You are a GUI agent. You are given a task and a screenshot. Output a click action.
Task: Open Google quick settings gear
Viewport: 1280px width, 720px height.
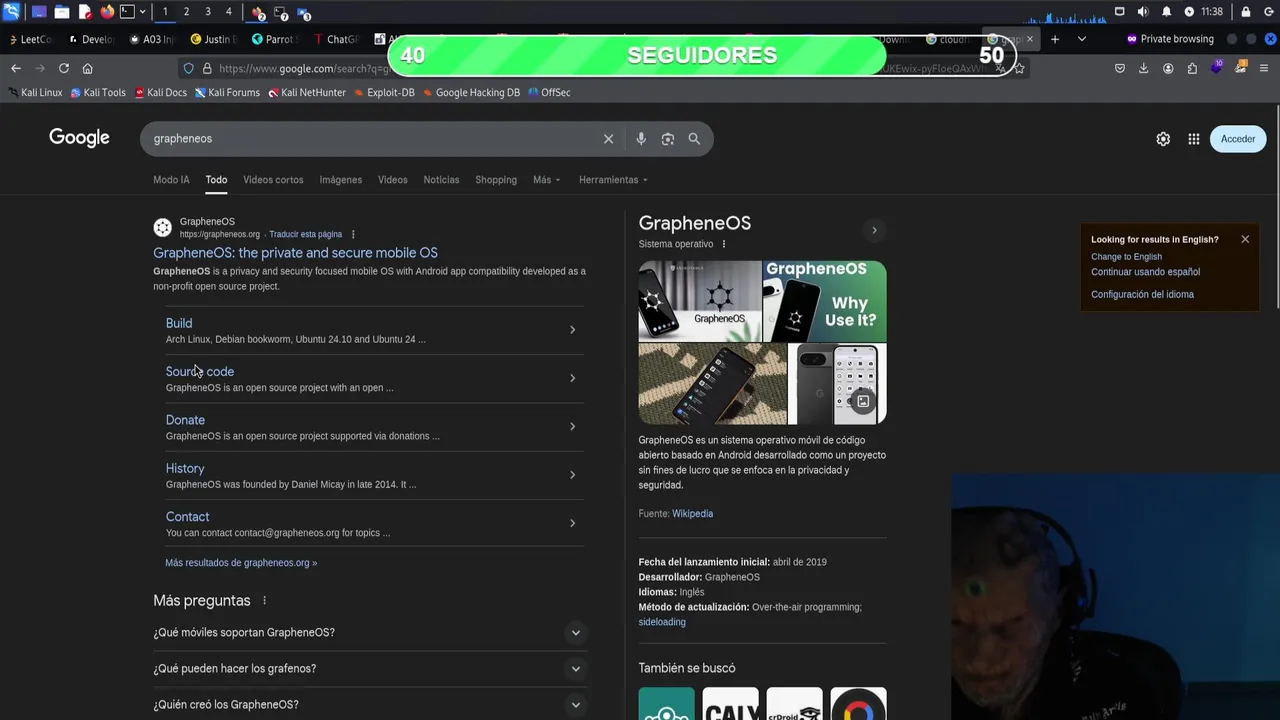[x=1163, y=139]
